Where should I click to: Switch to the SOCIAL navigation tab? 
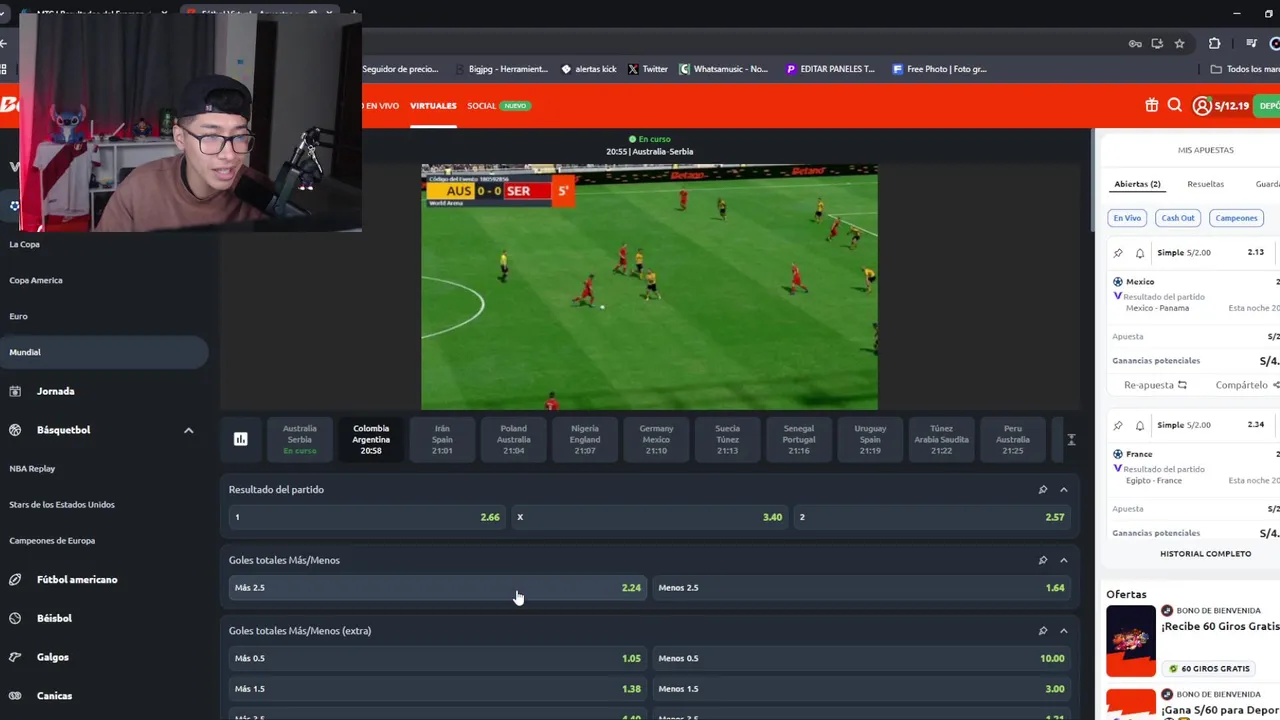click(x=481, y=106)
